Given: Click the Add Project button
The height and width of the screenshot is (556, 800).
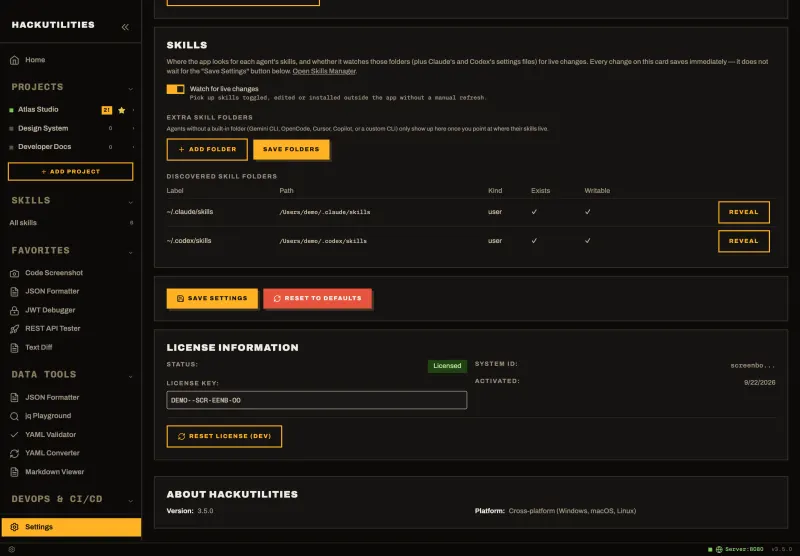Looking at the screenshot, I should 70,171.
